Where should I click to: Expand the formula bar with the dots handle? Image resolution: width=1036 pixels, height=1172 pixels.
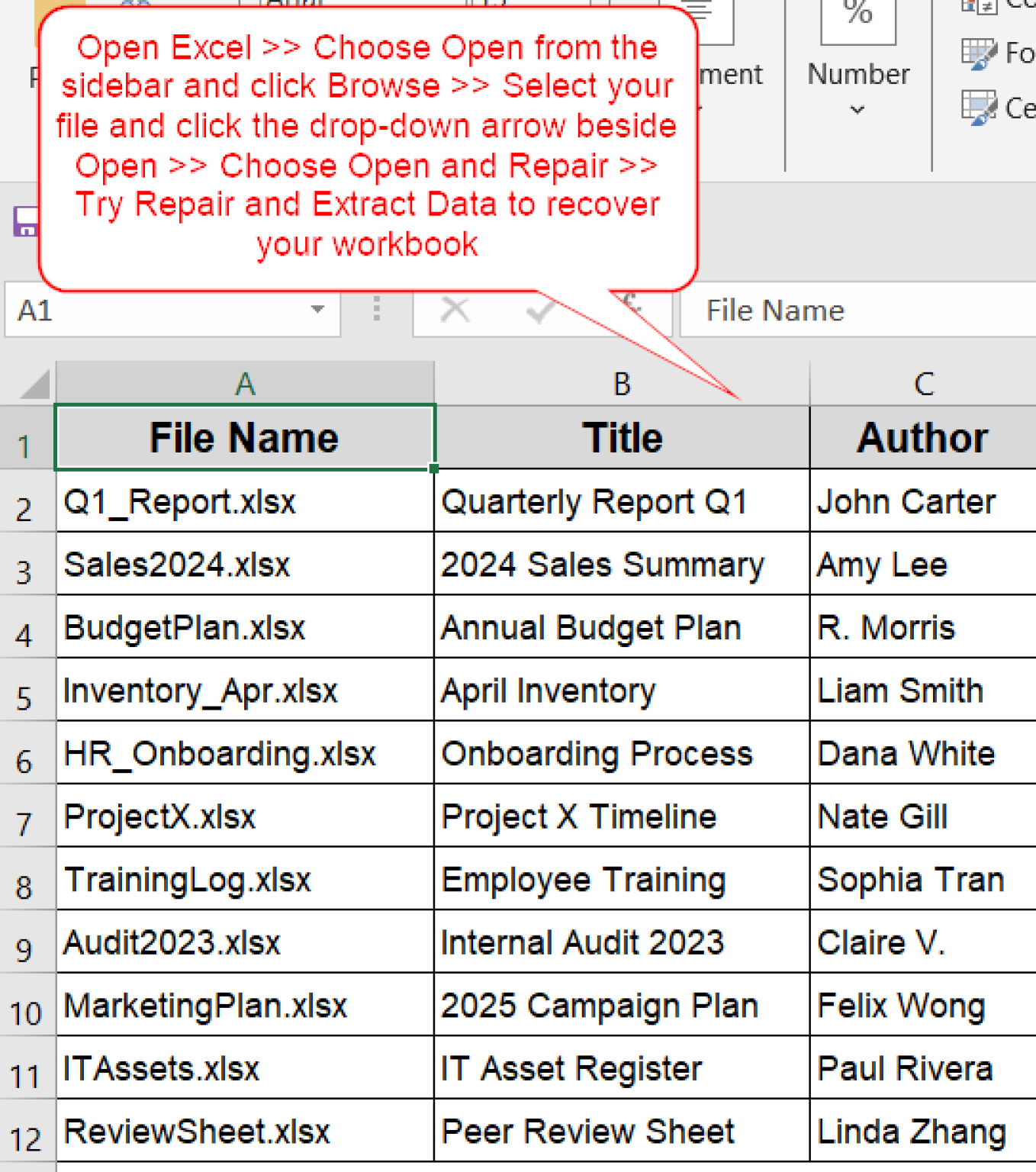pyautogui.click(x=375, y=310)
